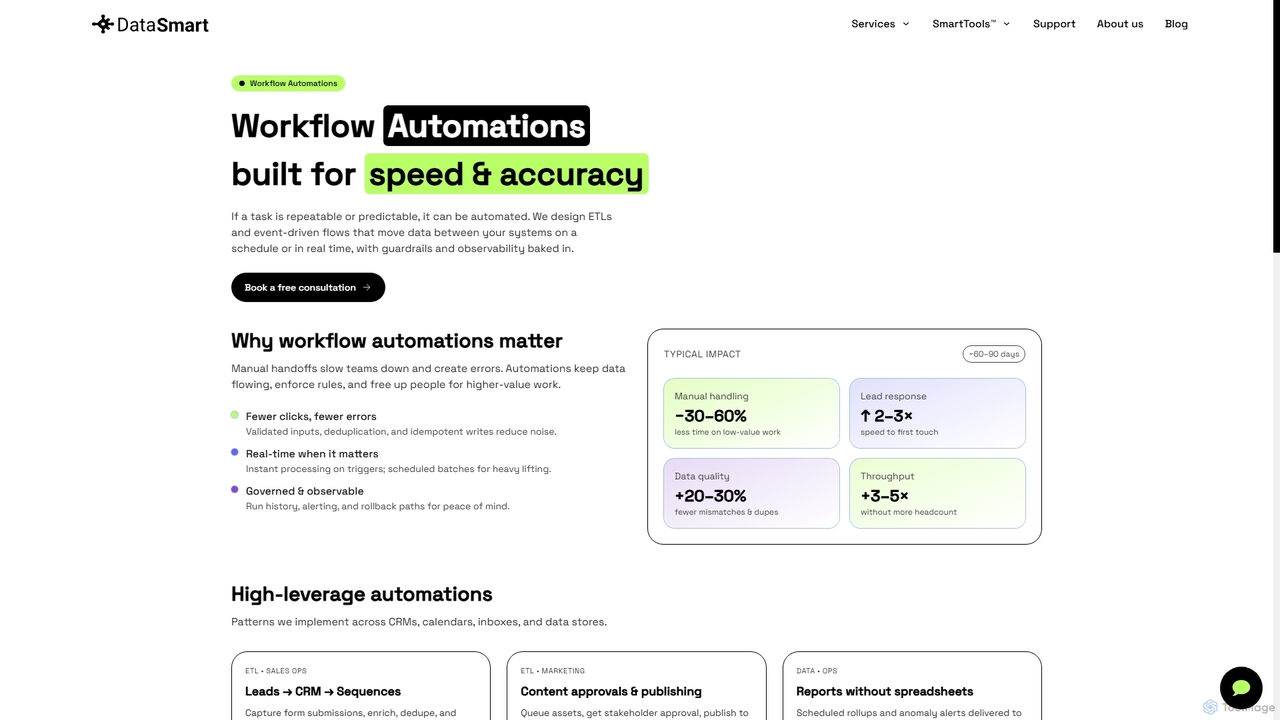This screenshot has width=1280, height=720.
Task: Click the ~60–90 days pill
Action: click(x=994, y=354)
